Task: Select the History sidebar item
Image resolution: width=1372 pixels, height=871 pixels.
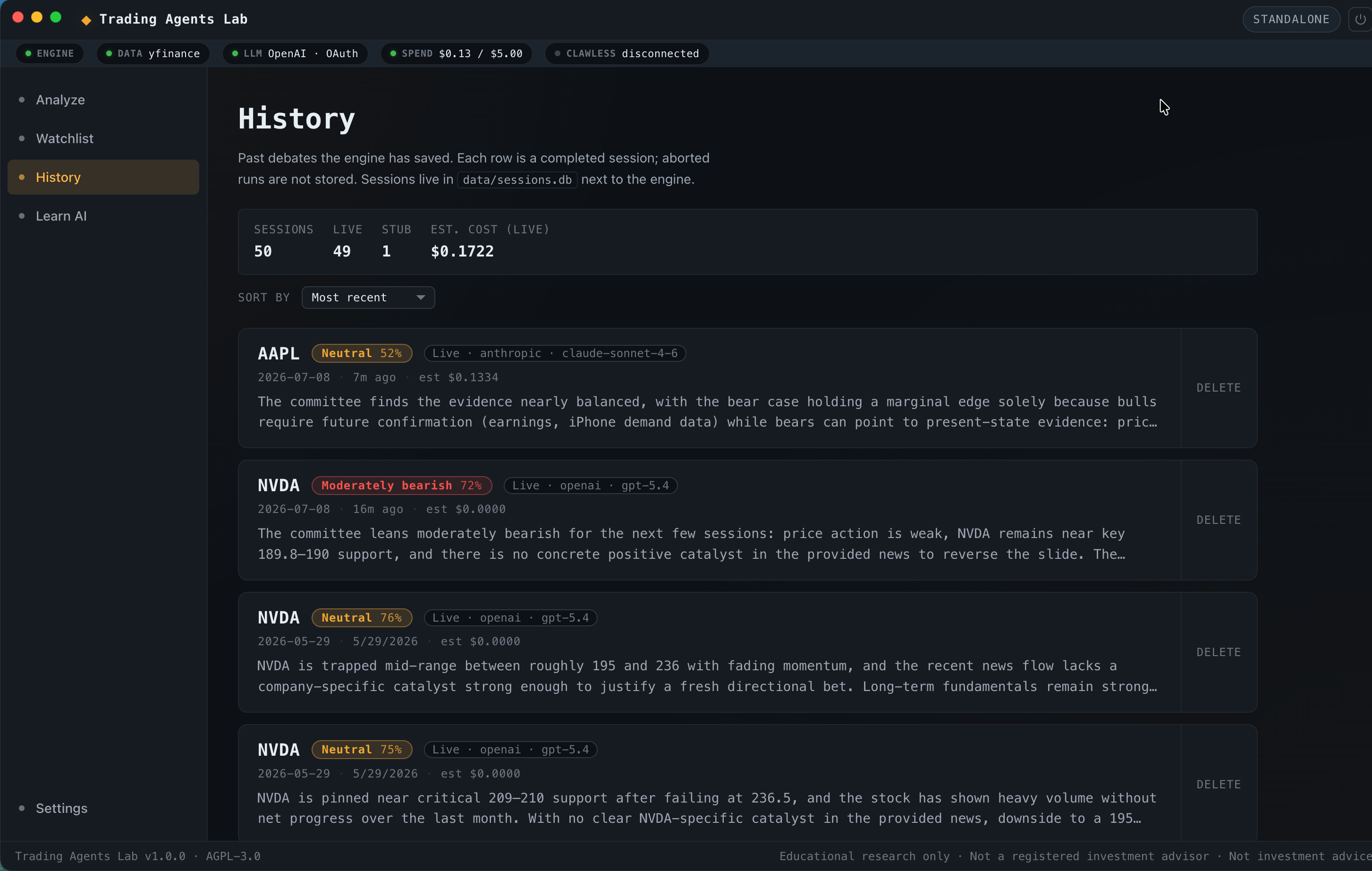Action: (103, 177)
